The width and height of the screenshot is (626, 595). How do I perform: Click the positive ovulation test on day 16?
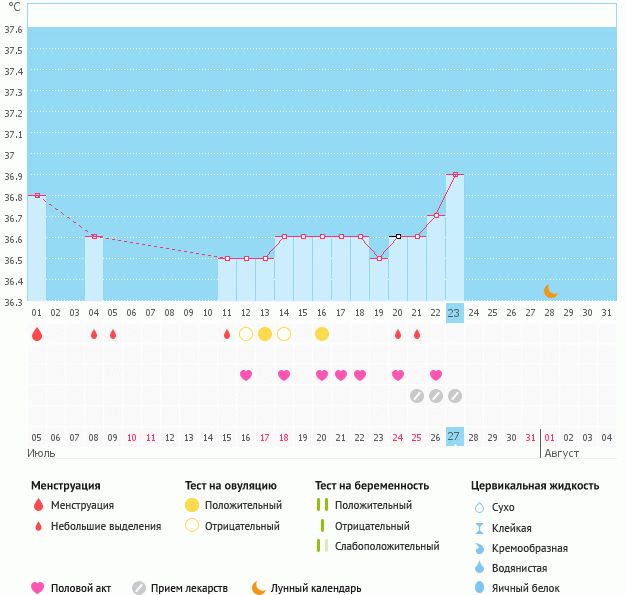pos(322,334)
